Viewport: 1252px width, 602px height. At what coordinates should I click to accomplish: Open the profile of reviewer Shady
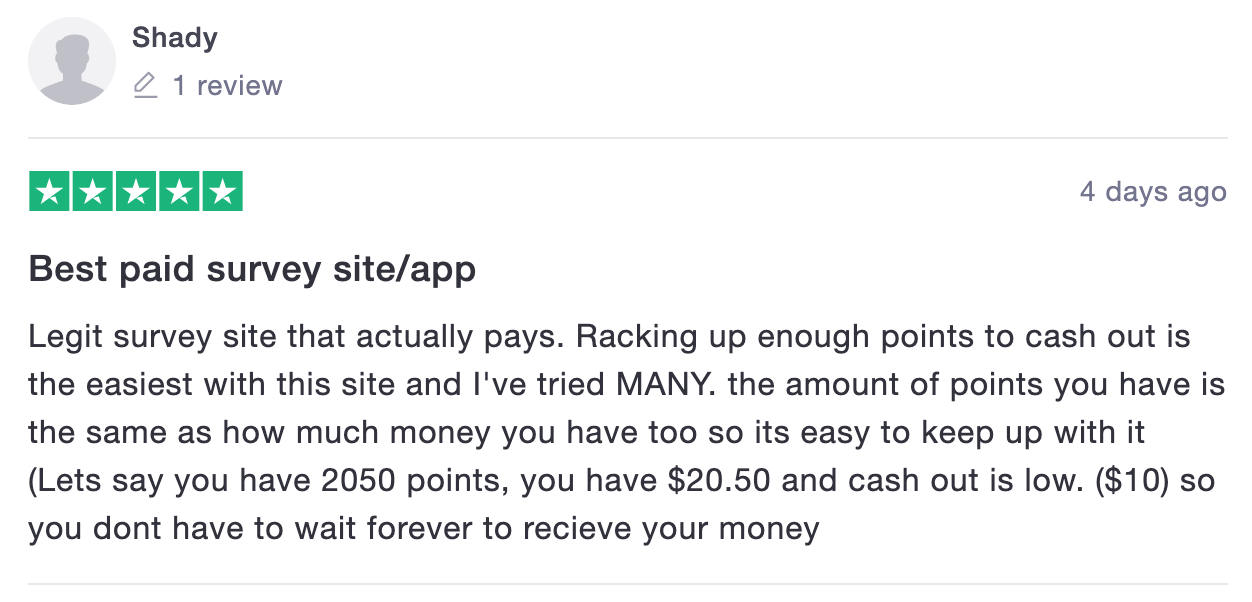pos(175,38)
